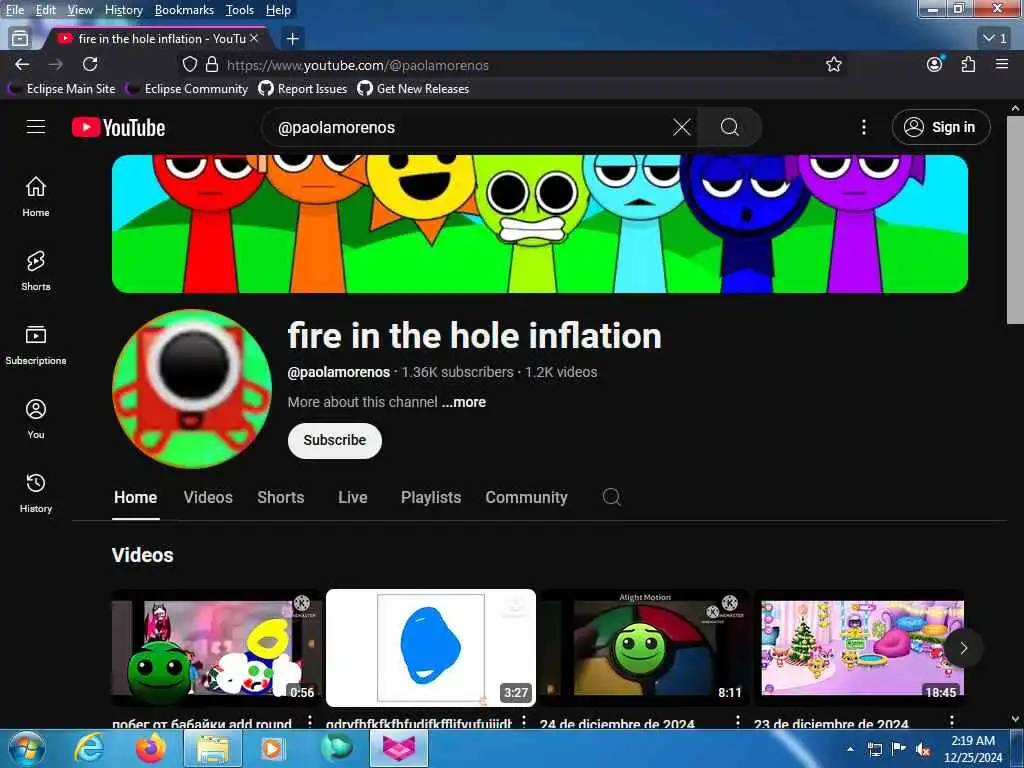Reload the page with refresh icon

click(90, 64)
